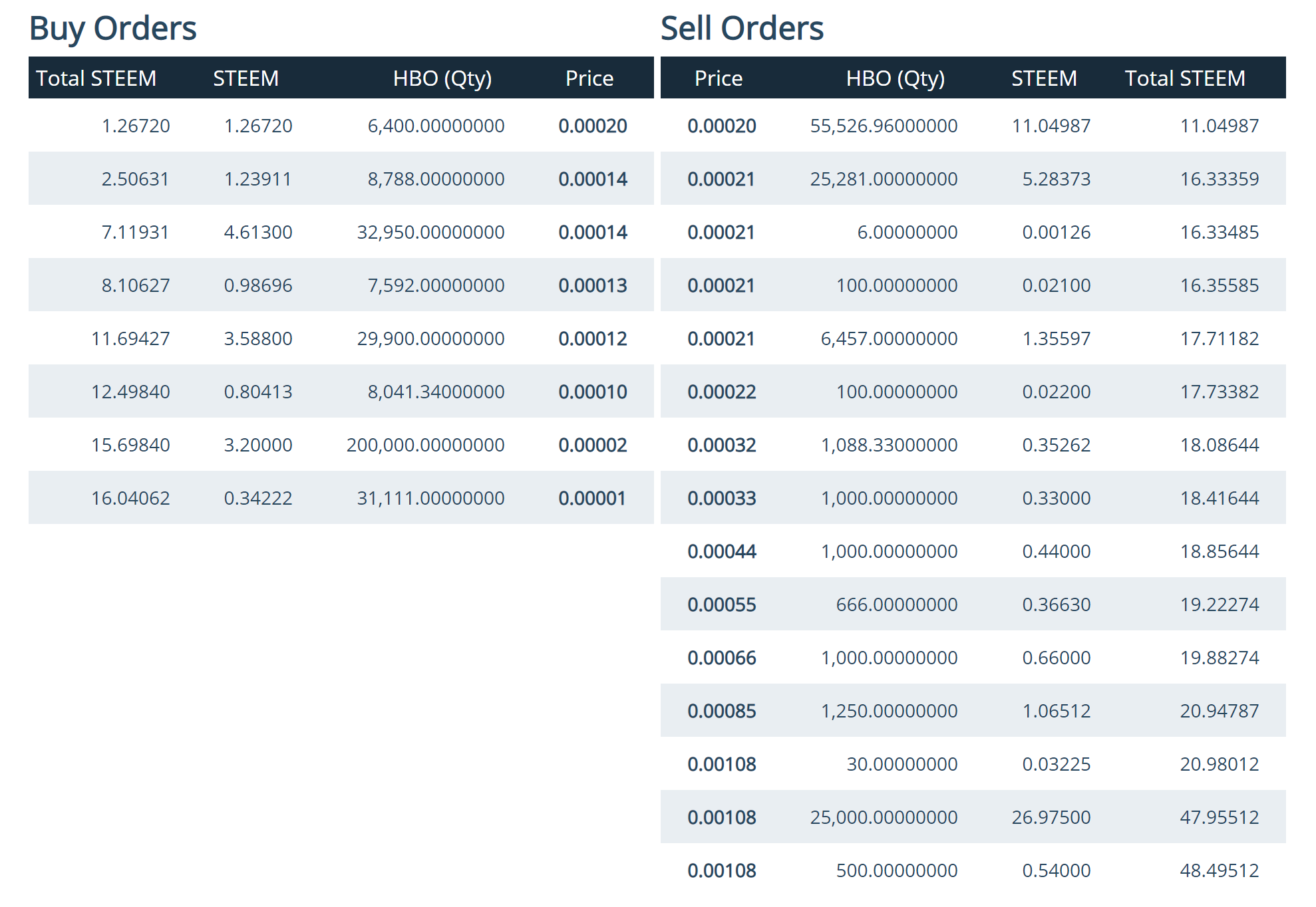Viewport: 1316px width, 907px height.
Task: Click the 0.00001 buy price
Action: [x=592, y=498]
